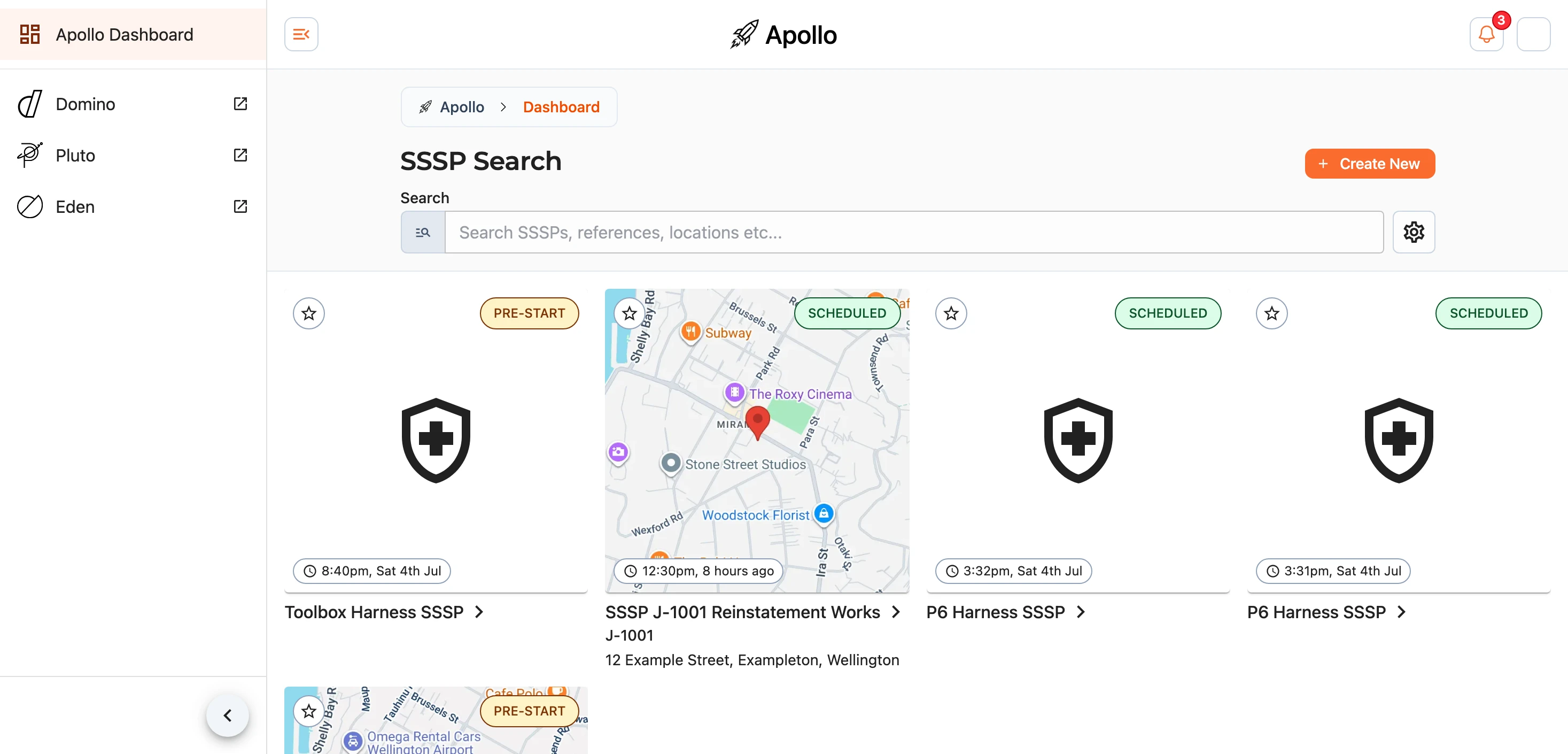Star the Omega Rental Cars map card
Image resolution: width=1568 pixels, height=754 pixels.
click(308, 711)
